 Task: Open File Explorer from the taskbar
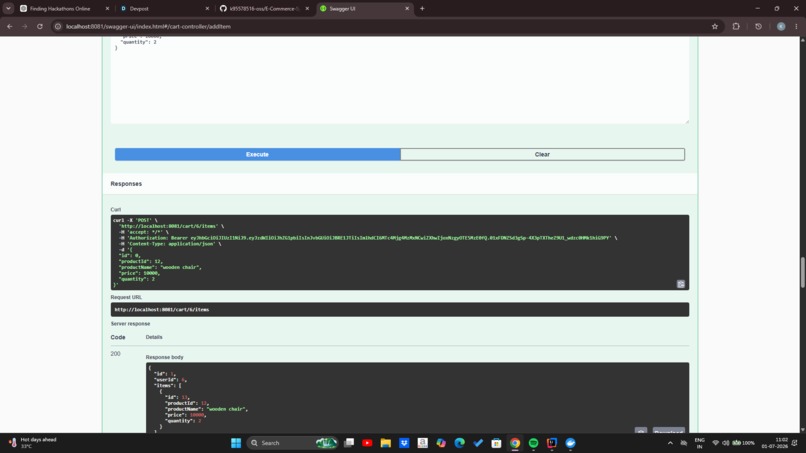coord(386,443)
